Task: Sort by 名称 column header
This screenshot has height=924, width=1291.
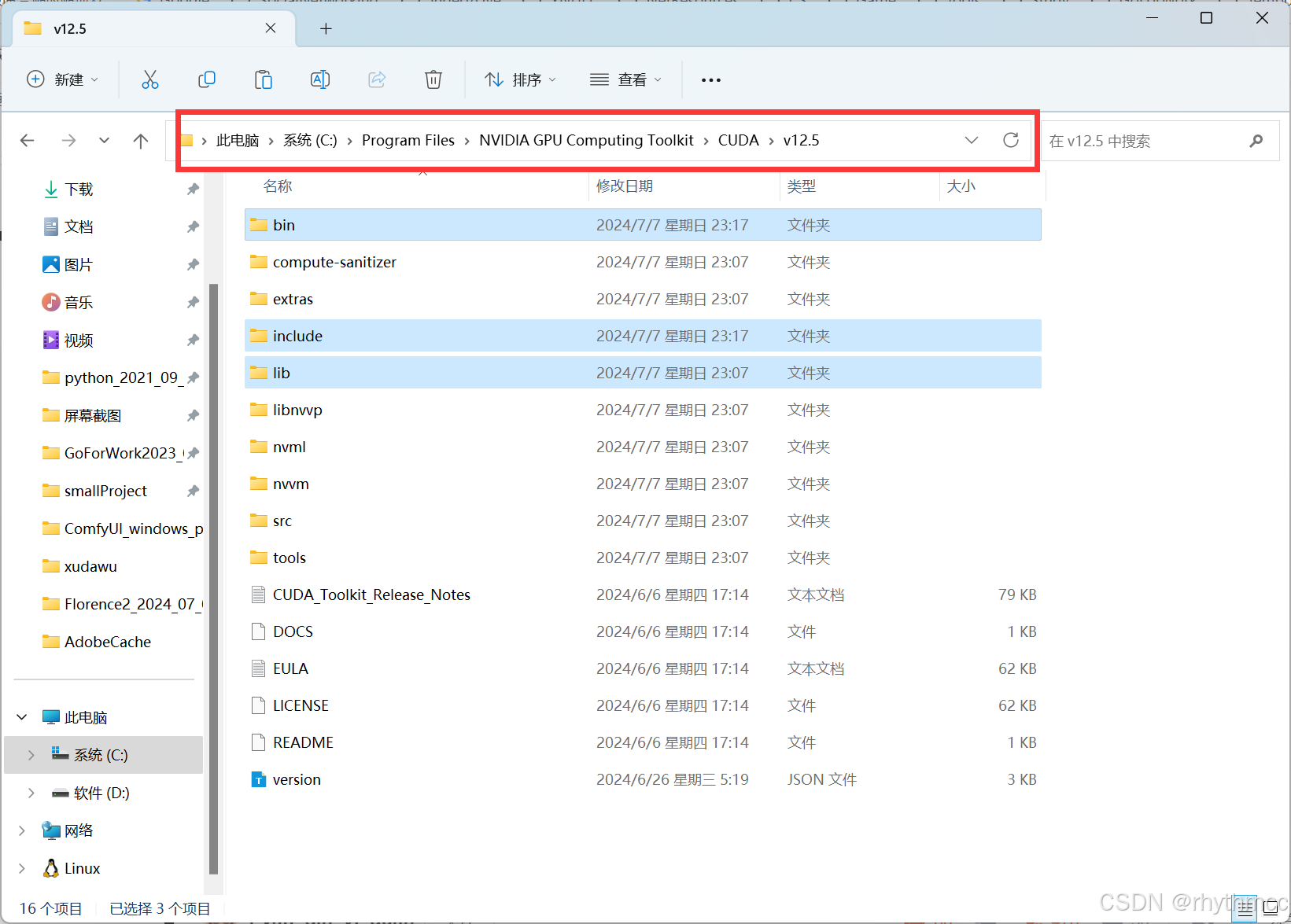Action: pyautogui.click(x=278, y=186)
